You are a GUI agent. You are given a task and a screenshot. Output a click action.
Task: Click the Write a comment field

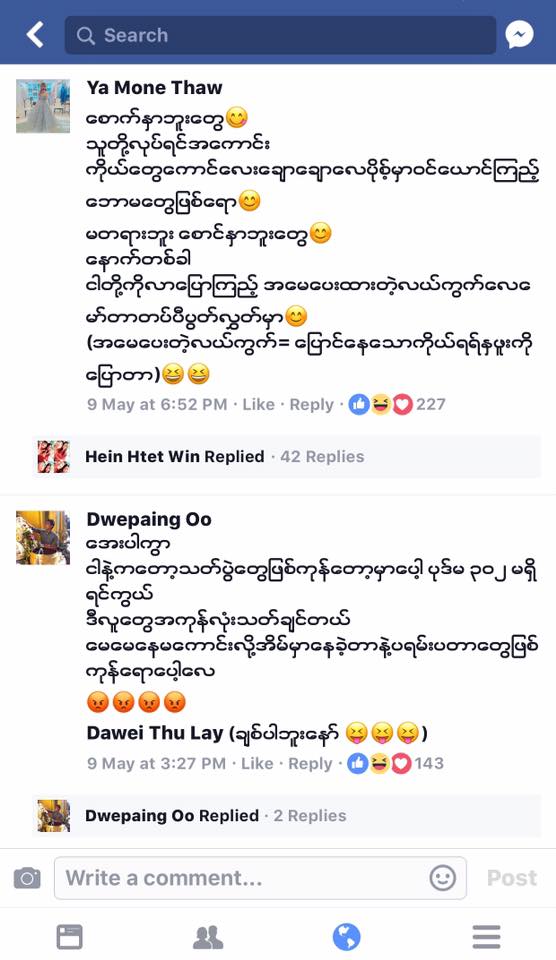pyautogui.click(x=260, y=878)
